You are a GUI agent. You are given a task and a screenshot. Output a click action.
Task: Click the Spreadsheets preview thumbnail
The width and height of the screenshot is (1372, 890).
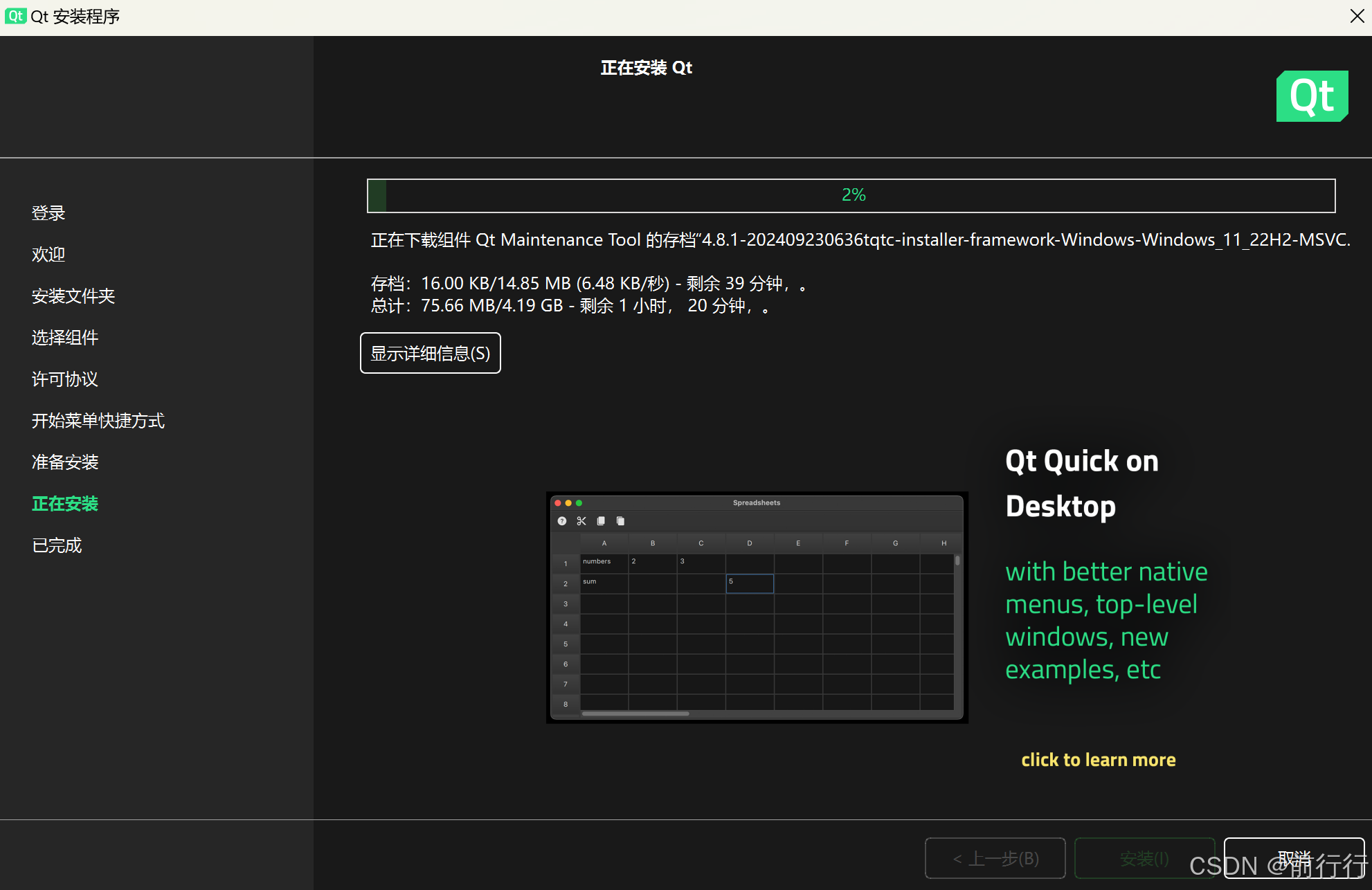click(757, 608)
